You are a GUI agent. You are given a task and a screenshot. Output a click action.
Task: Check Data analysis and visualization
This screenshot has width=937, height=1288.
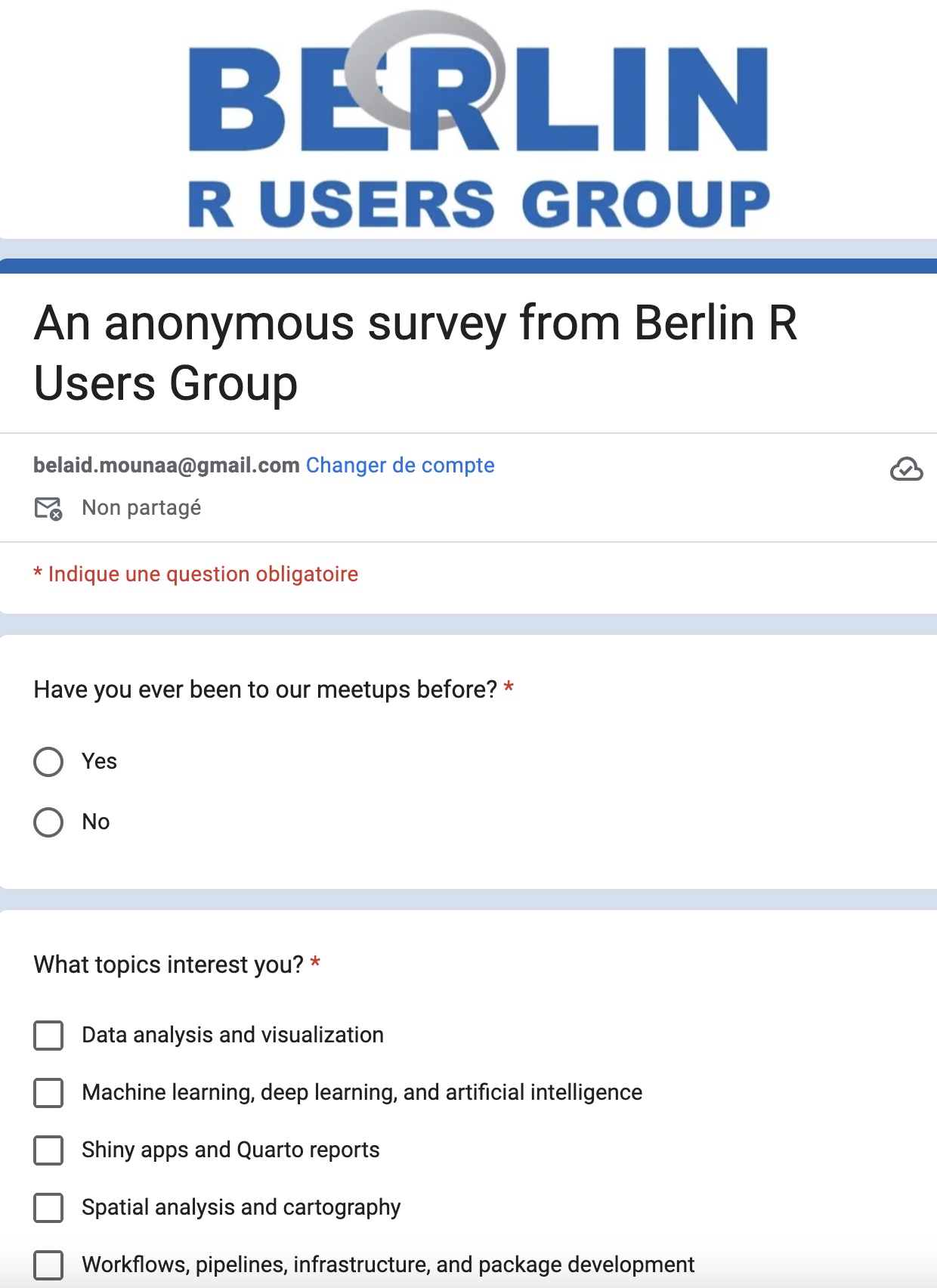pyautogui.click(x=48, y=1036)
